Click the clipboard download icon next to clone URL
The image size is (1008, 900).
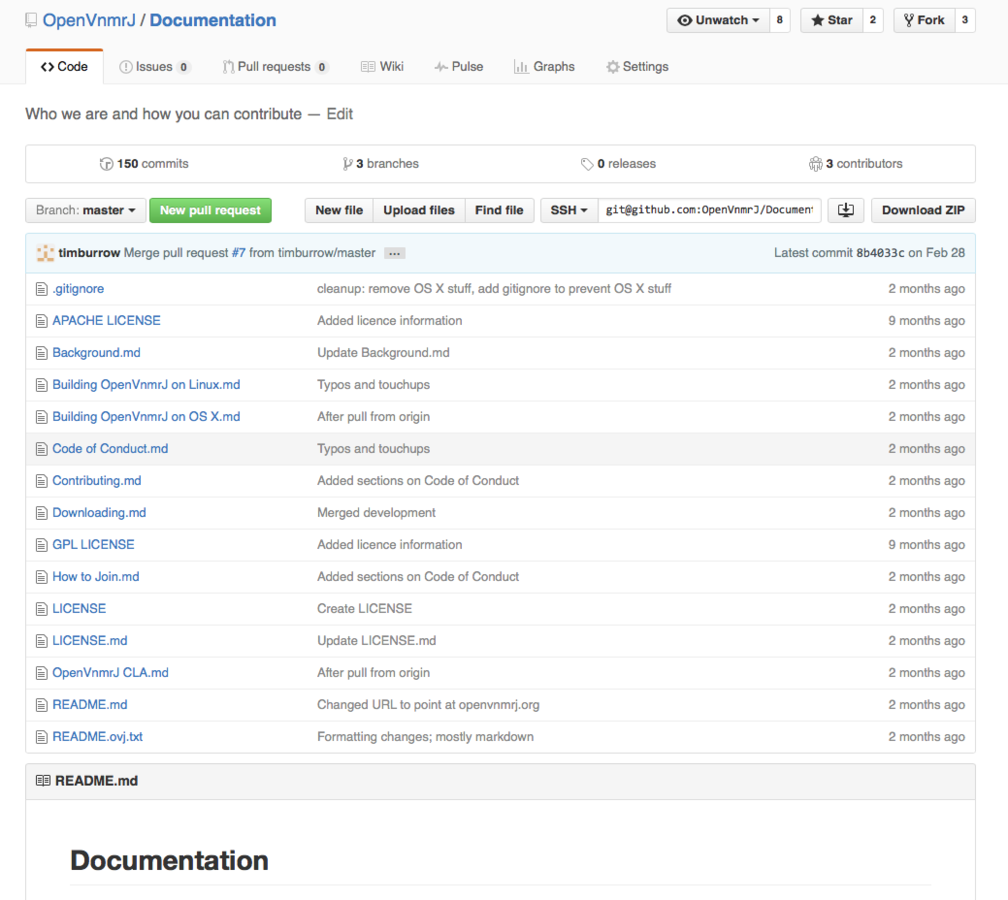tap(845, 210)
